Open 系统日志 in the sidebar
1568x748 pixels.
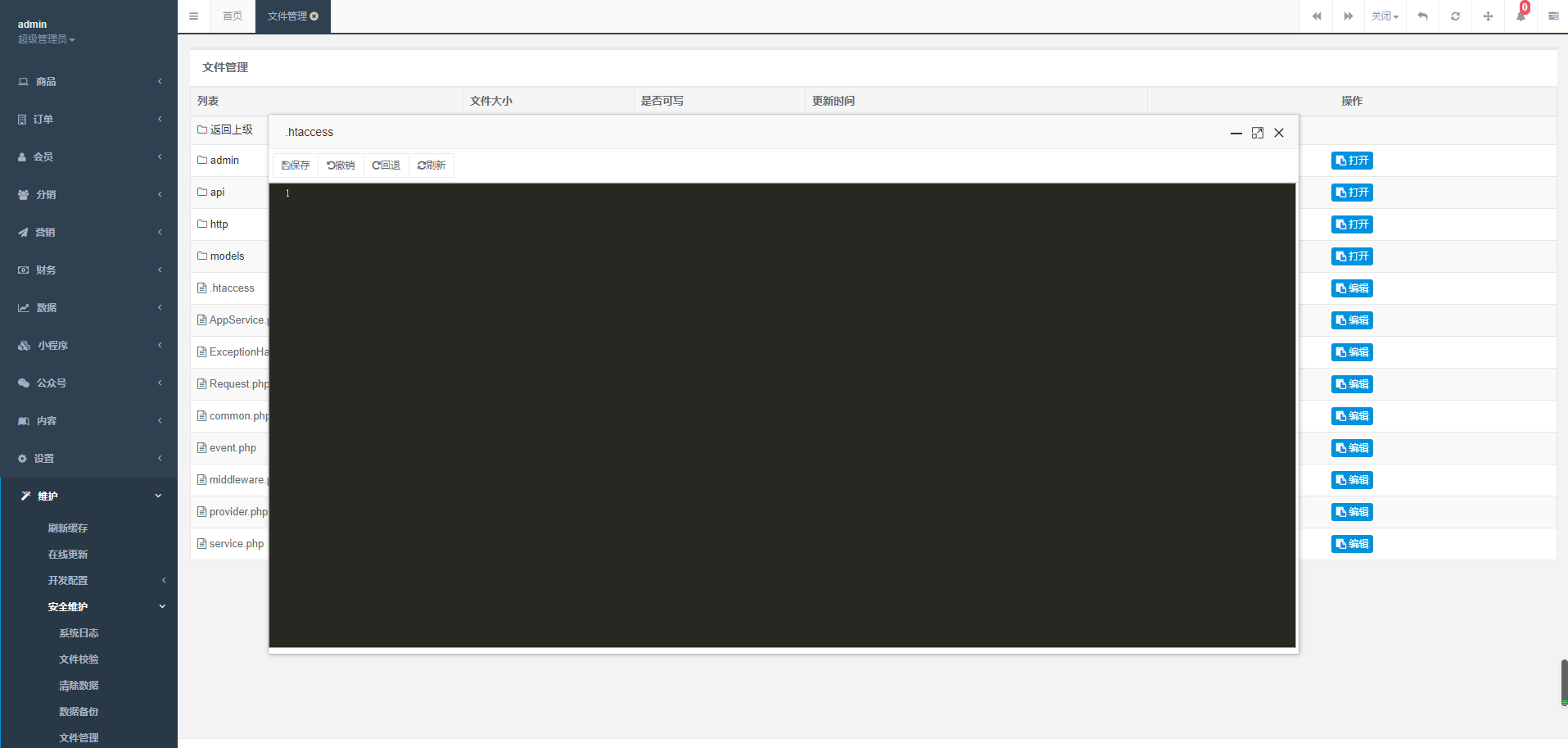[79, 633]
